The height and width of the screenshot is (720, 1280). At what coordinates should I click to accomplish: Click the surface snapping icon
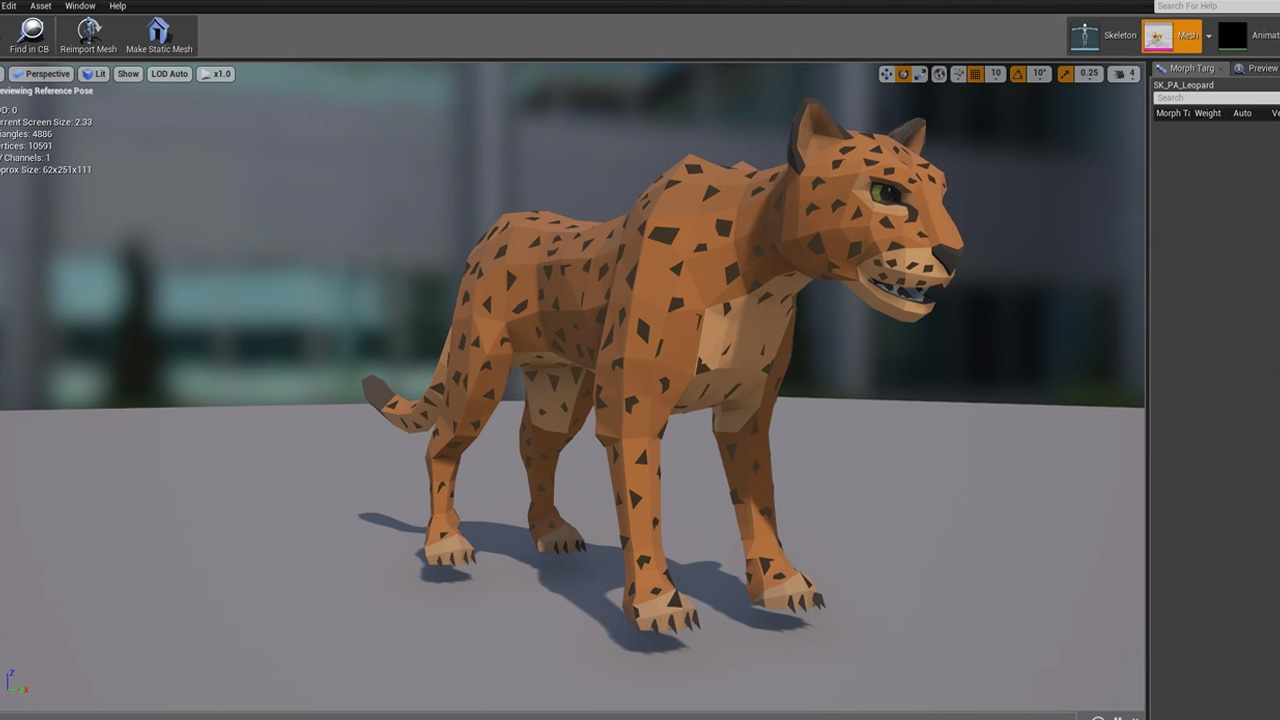pos(958,74)
